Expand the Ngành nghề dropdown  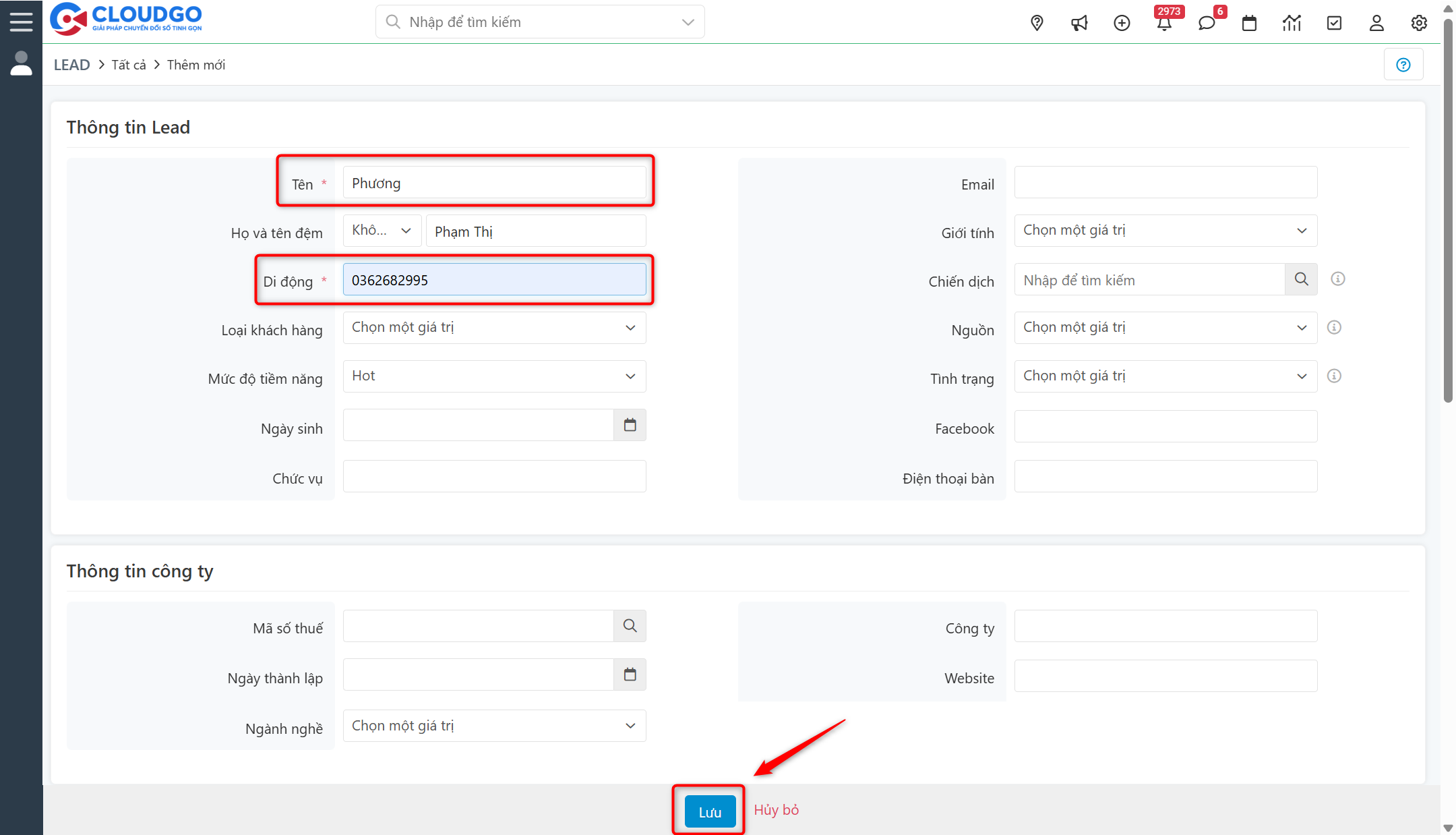494,726
